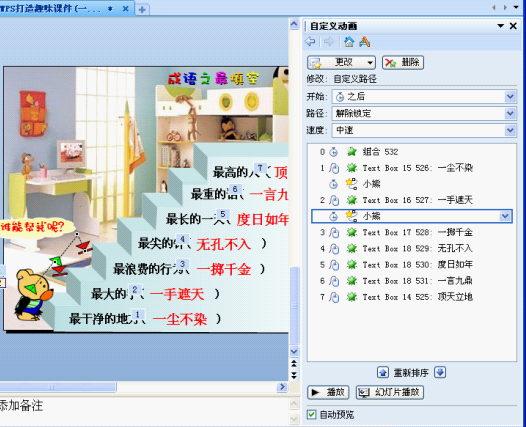This screenshot has width=526, height=427.
Task: Toggle the 自动预览 checkbox
Action: click(x=311, y=415)
